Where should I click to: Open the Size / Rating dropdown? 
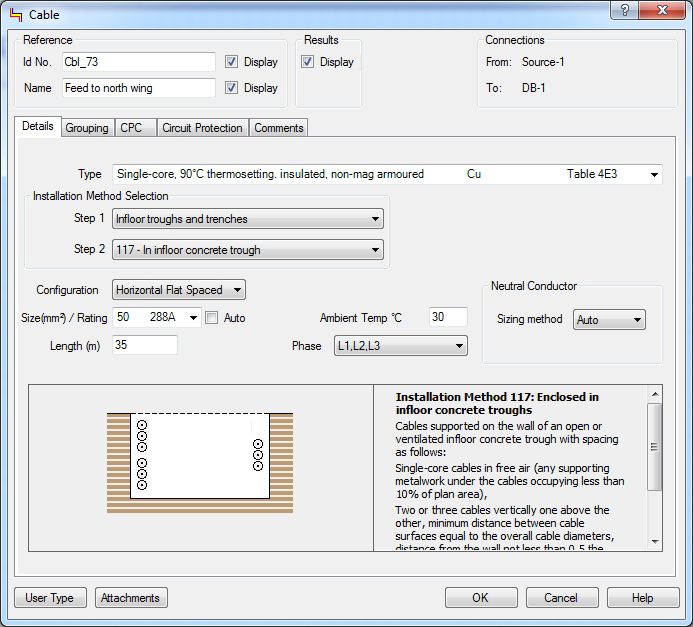click(157, 317)
